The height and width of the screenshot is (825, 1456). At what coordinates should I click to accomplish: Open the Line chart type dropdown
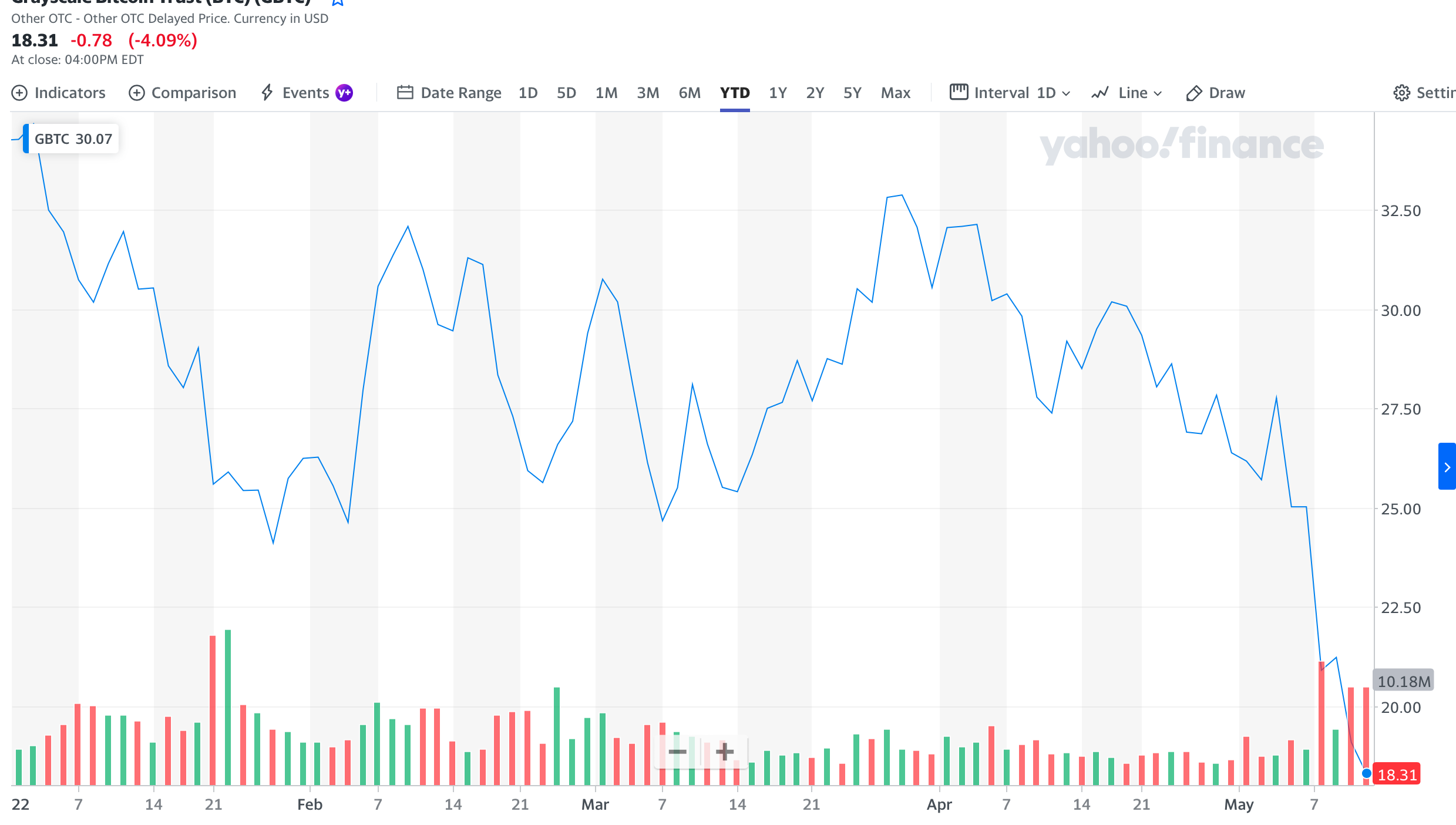pos(1127,93)
